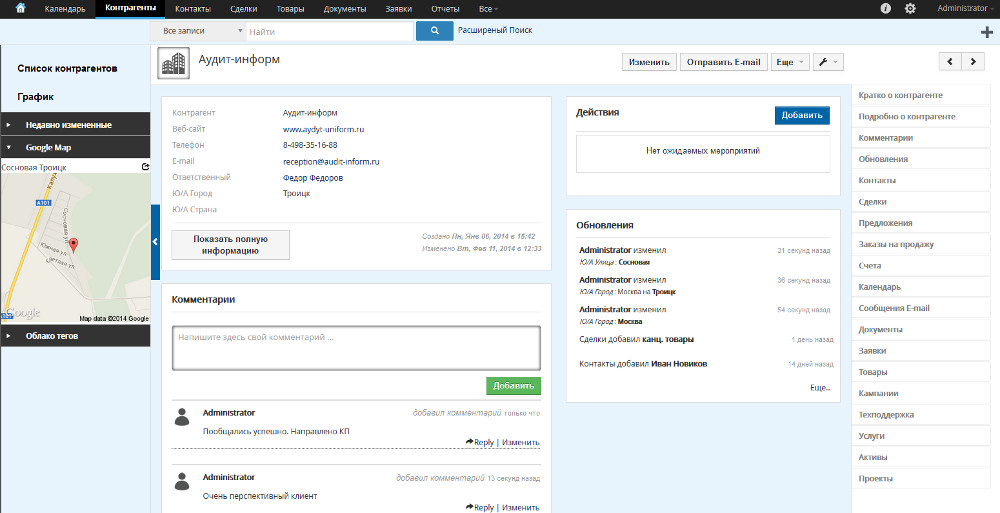Select 'Подробно о контрагенте' tab

(x=921, y=117)
